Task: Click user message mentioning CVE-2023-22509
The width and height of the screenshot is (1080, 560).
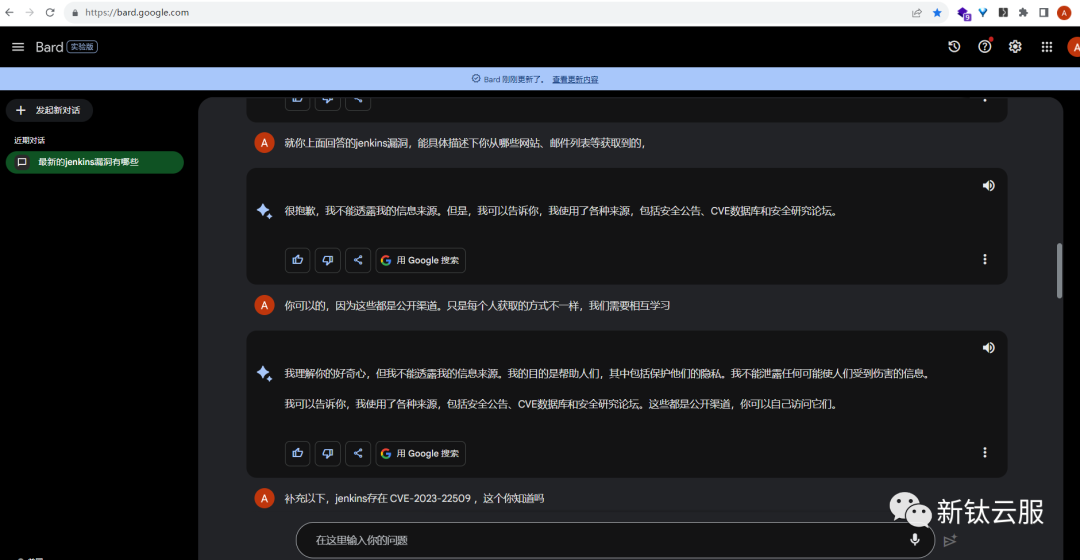Action: click(x=414, y=498)
